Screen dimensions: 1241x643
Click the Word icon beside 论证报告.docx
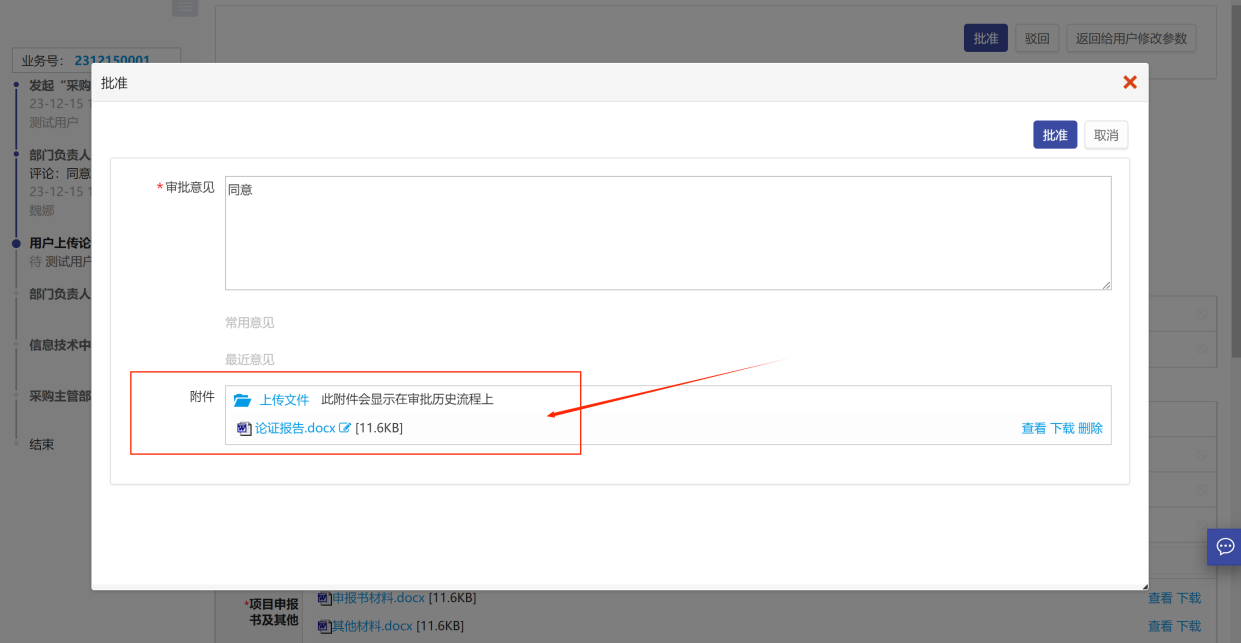pyautogui.click(x=244, y=428)
